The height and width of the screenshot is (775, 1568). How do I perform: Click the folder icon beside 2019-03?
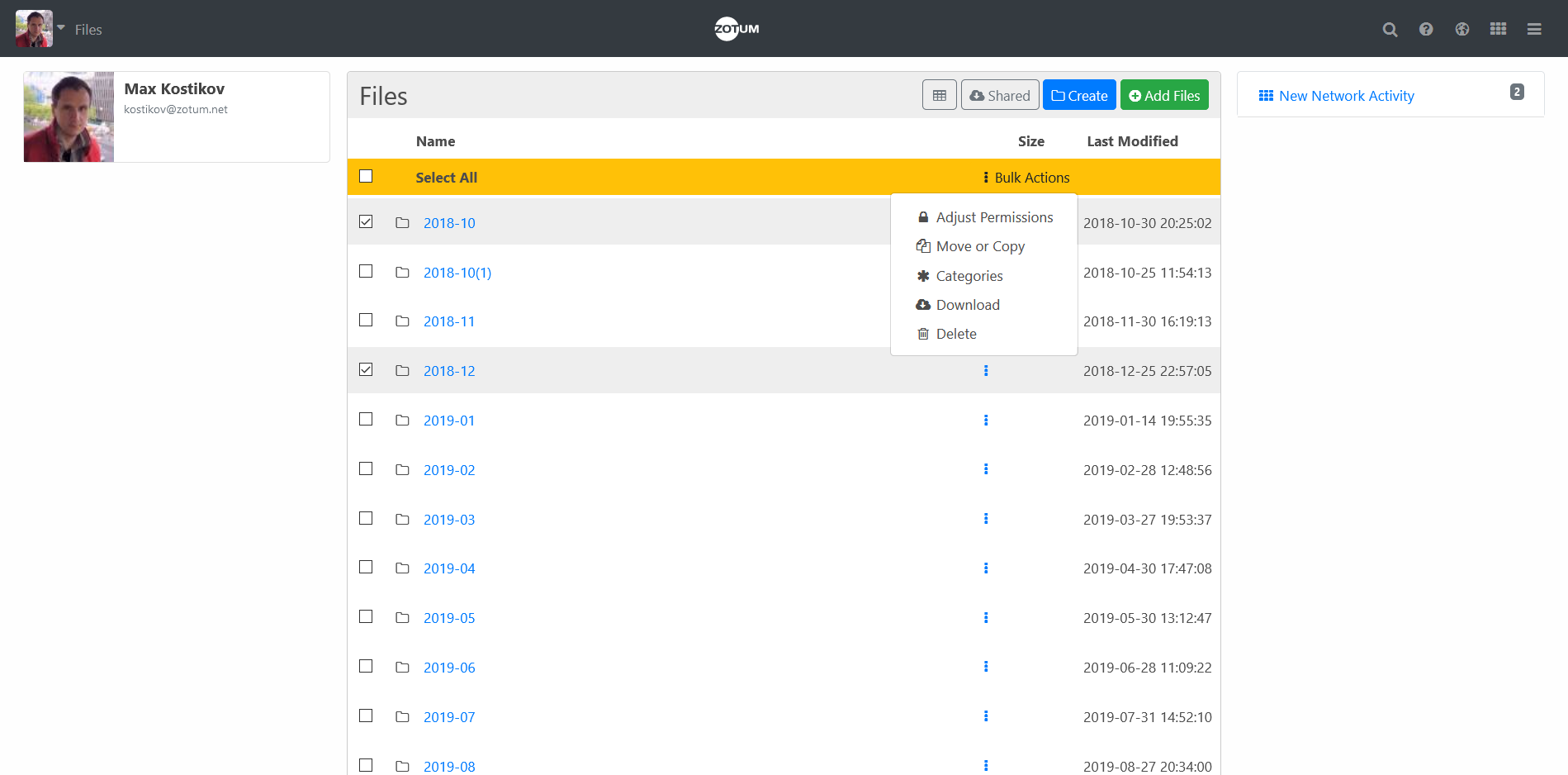402,520
